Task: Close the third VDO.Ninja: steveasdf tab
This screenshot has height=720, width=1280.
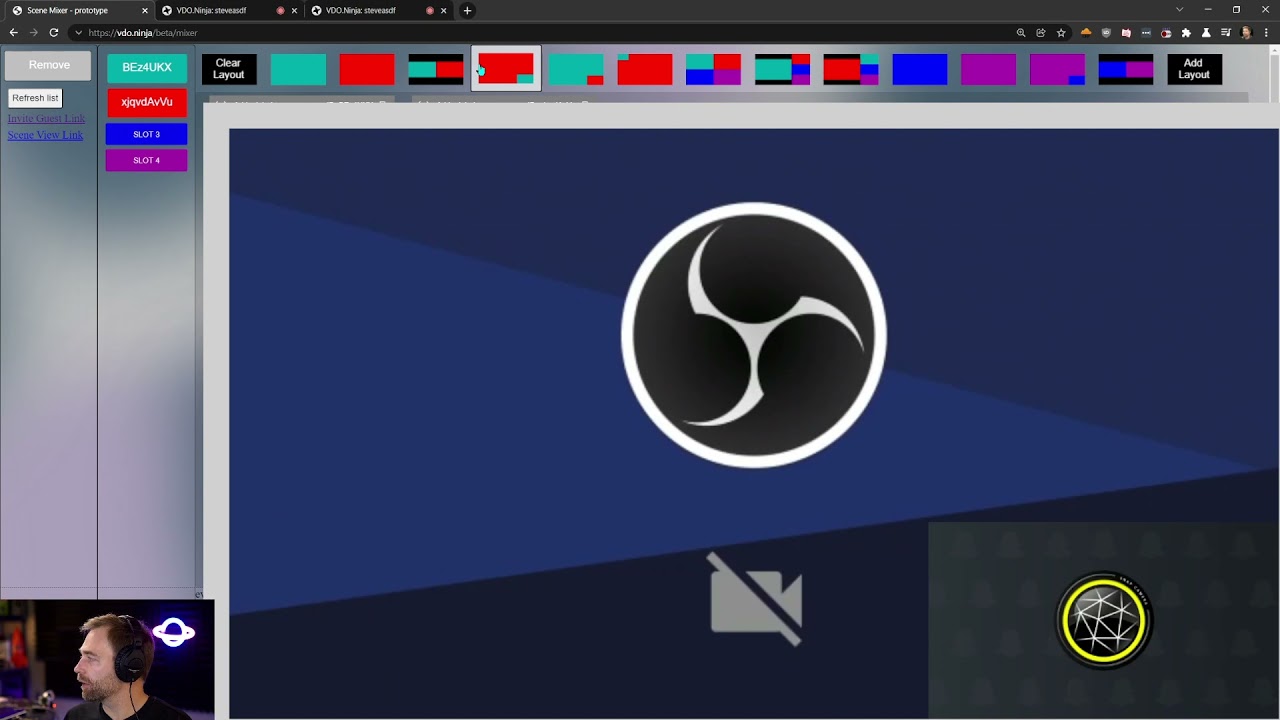Action: pos(443,10)
